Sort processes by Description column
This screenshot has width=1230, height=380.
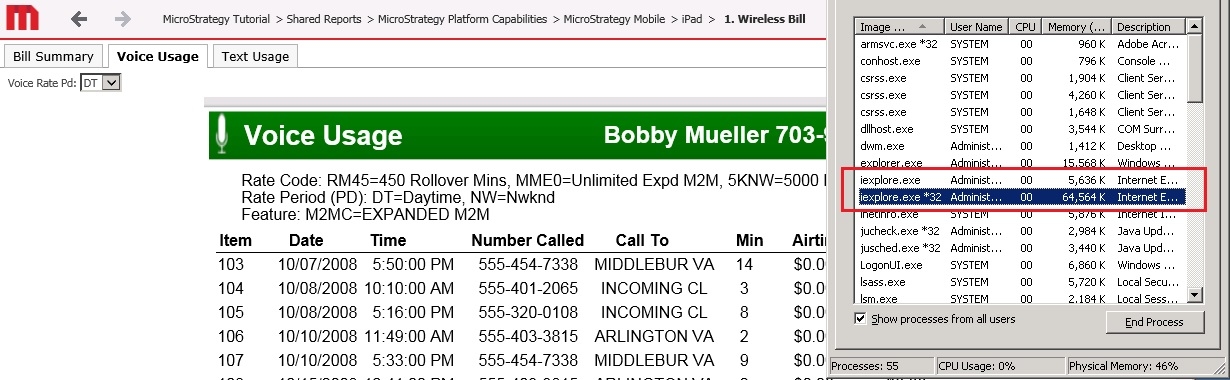[1149, 27]
